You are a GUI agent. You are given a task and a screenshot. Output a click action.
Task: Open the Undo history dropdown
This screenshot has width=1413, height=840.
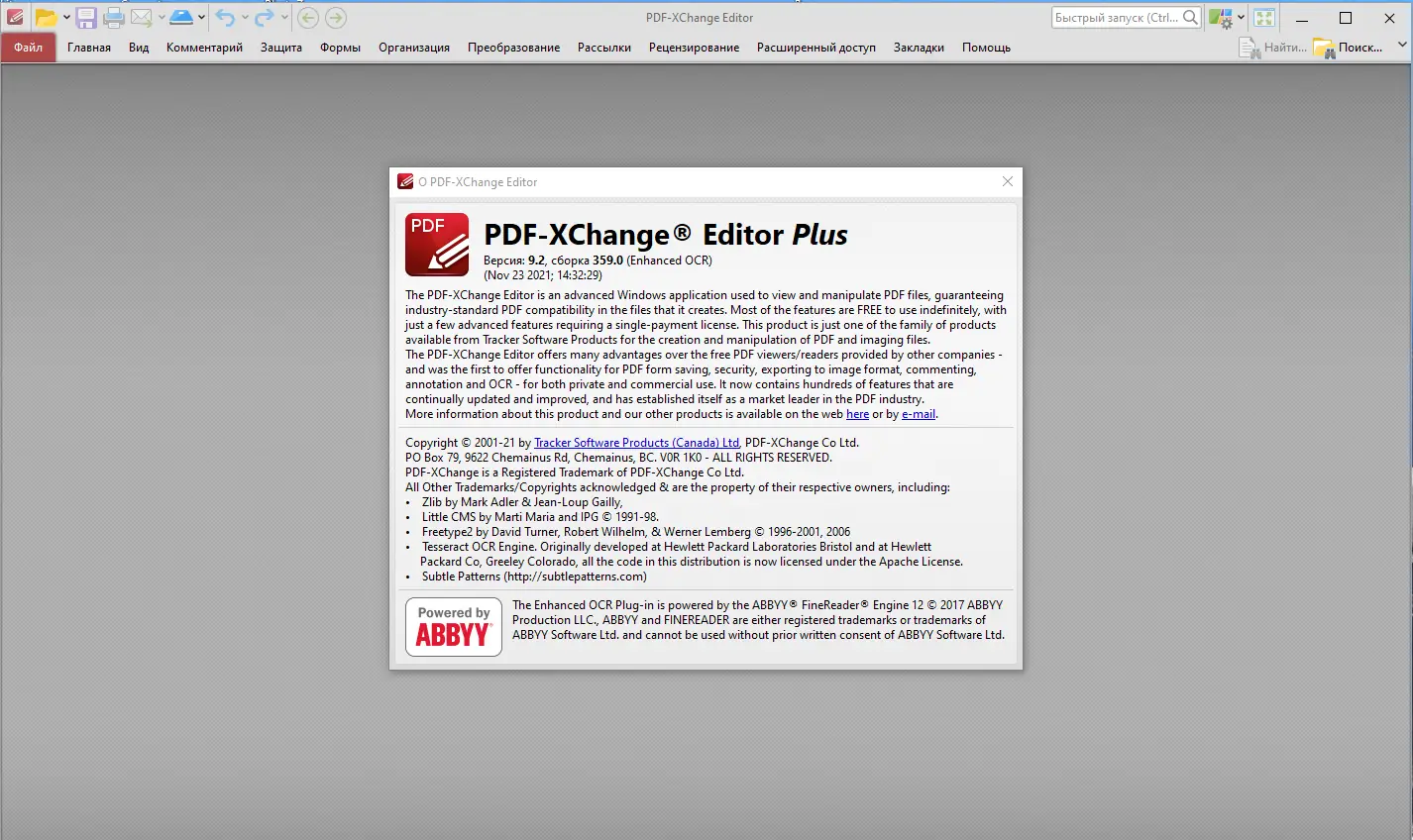click(245, 17)
